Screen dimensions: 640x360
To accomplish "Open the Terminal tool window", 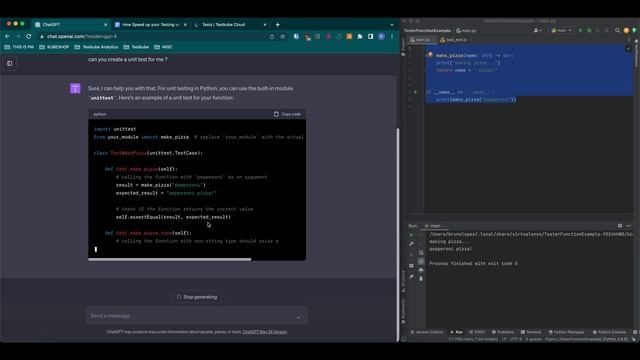I will [531, 332].
